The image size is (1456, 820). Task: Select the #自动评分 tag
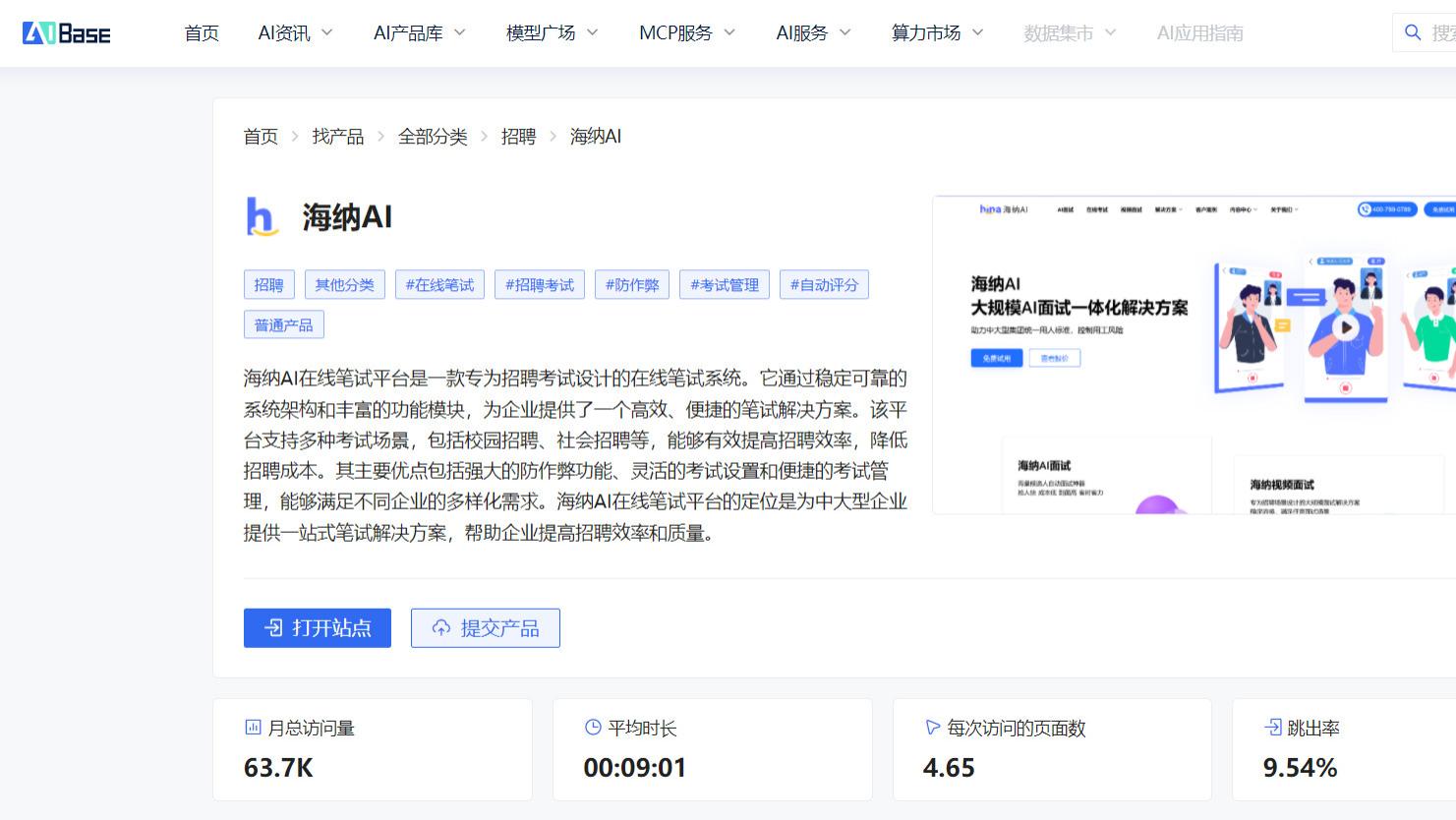824,285
